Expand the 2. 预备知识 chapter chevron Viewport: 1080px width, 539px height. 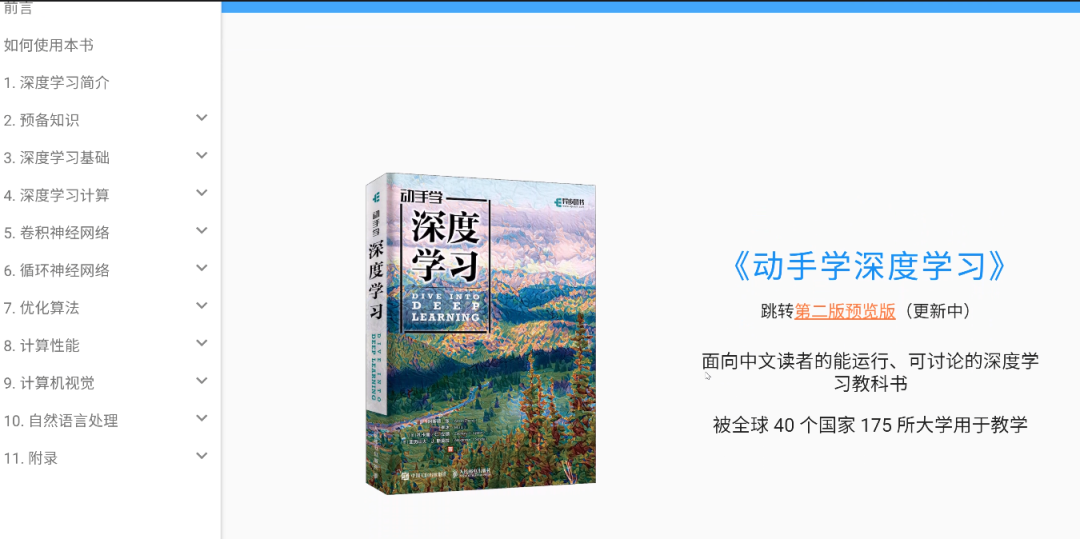[x=202, y=118]
